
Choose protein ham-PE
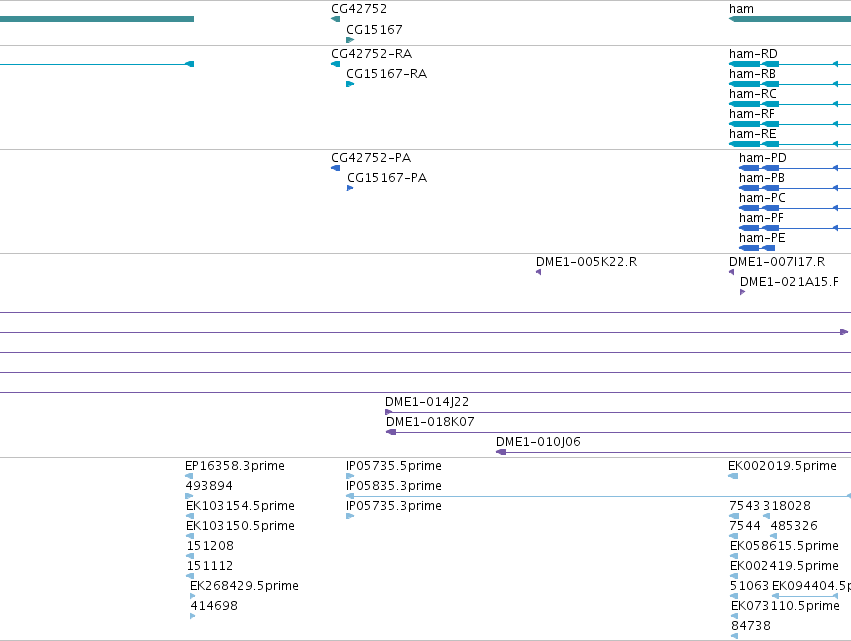[x=762, y=238]
